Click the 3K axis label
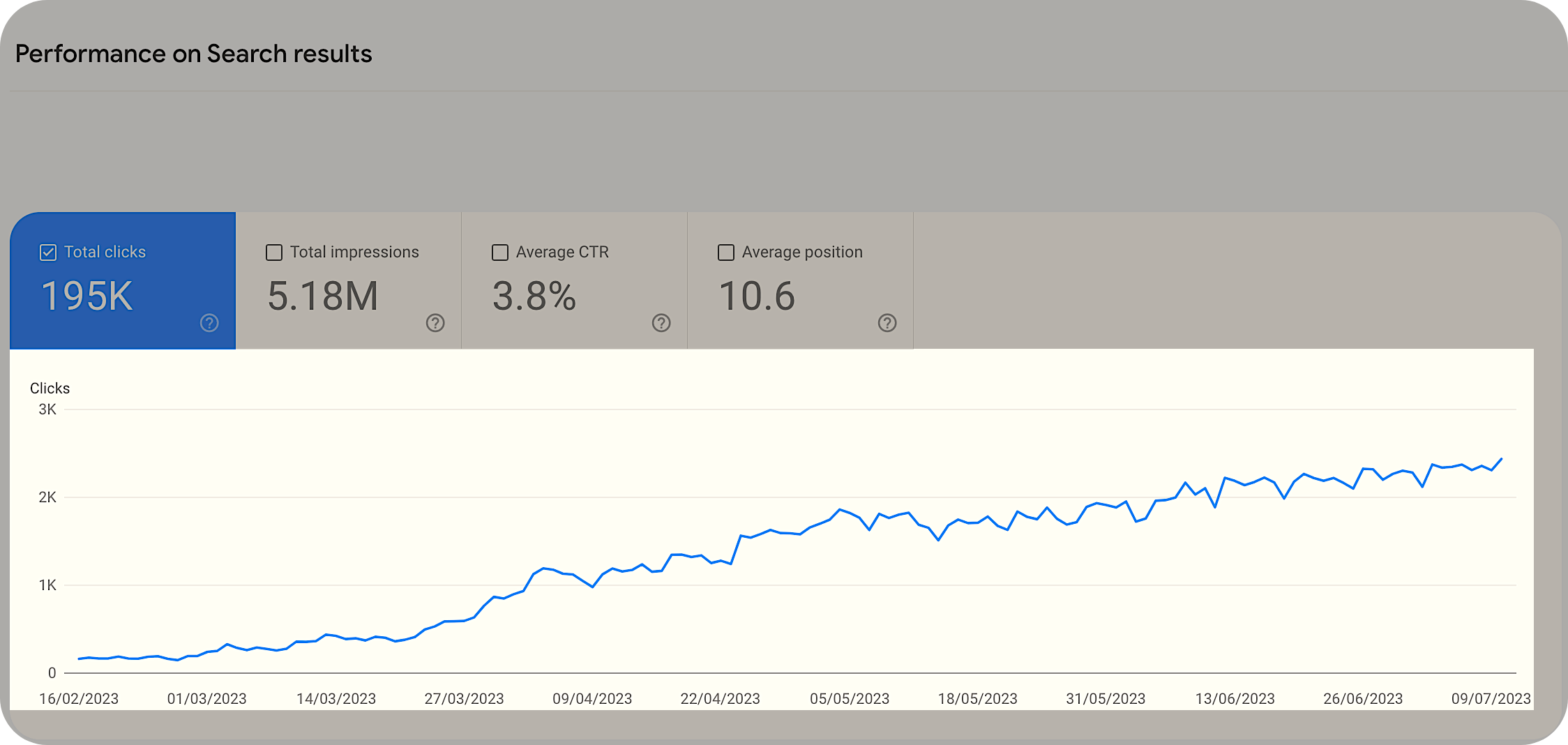The width and height of the screenshot is (1568, 745). click(x=47, y=409)
